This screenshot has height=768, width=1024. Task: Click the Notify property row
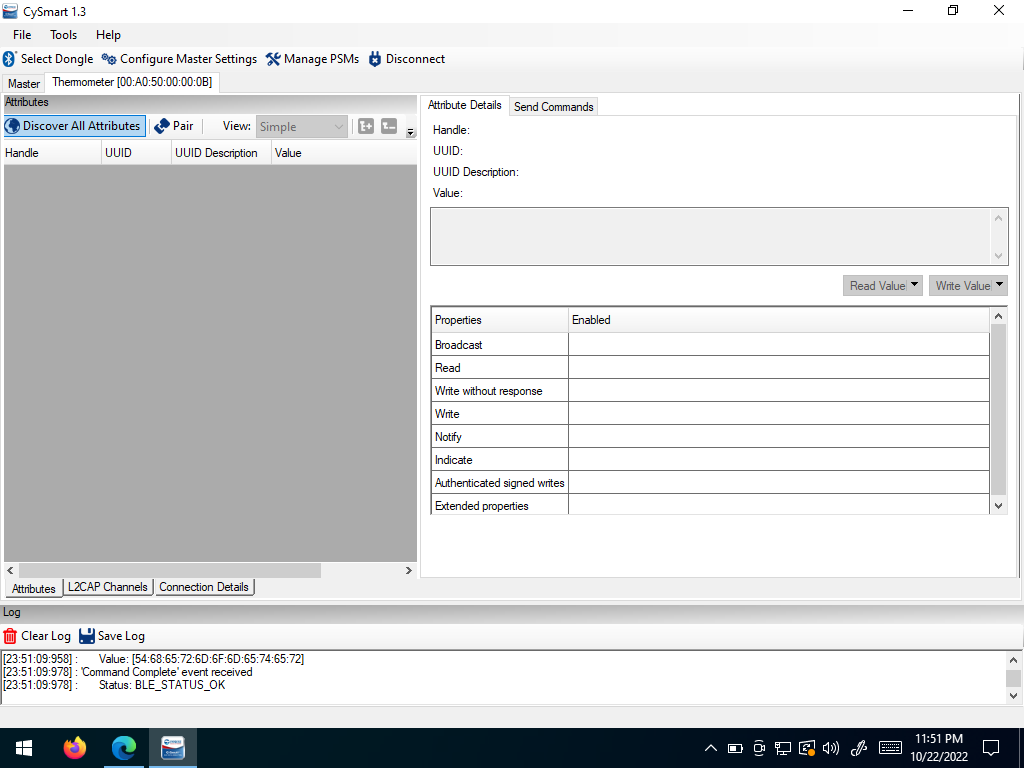(710, 437)
